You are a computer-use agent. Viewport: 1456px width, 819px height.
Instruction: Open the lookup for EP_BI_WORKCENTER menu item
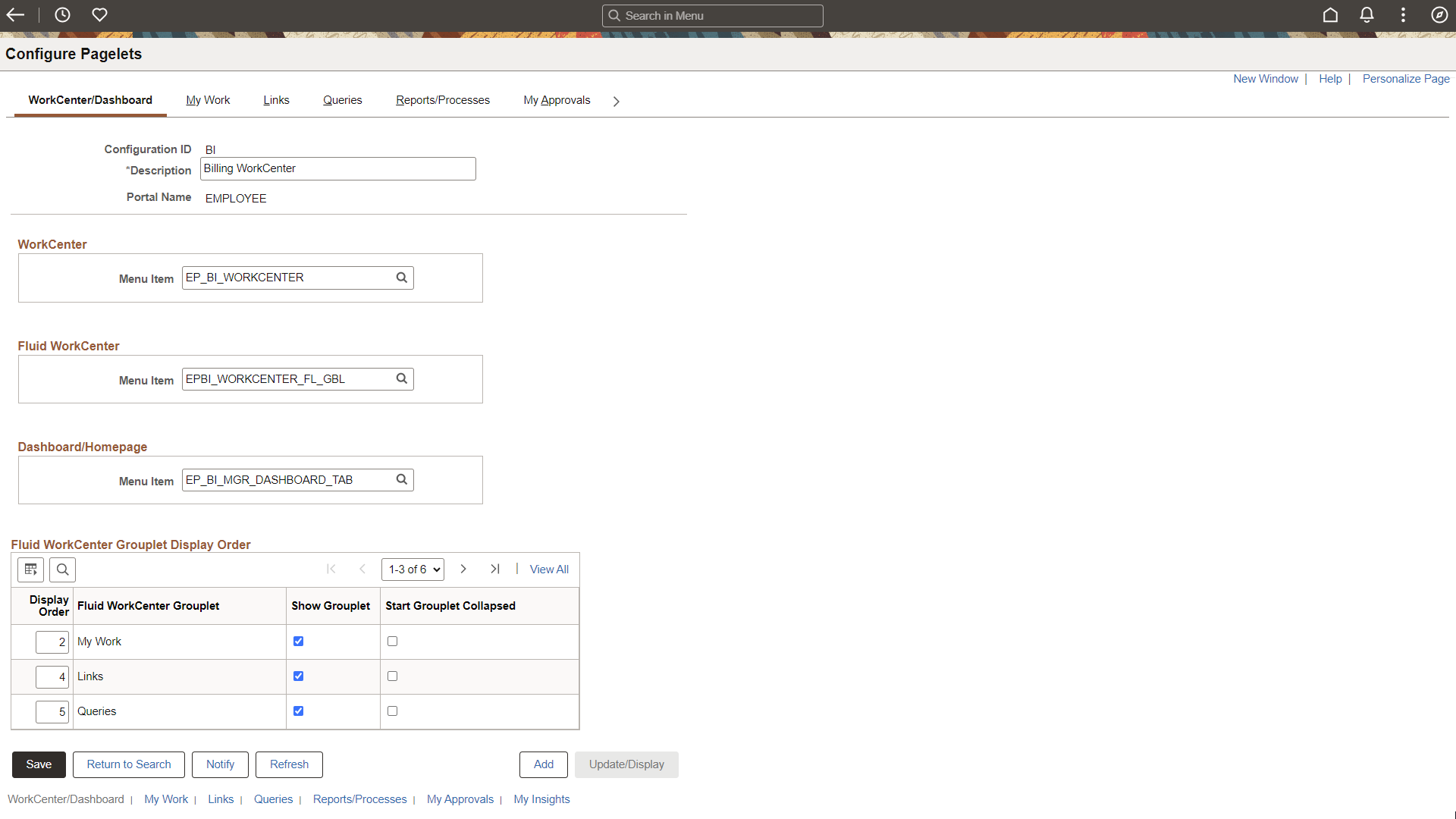coord(401,278)
